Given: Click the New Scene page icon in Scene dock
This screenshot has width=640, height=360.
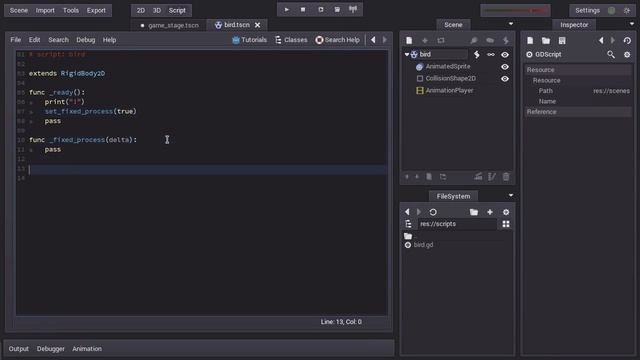Looking at the screenshot, I should [x=409, y=40].
